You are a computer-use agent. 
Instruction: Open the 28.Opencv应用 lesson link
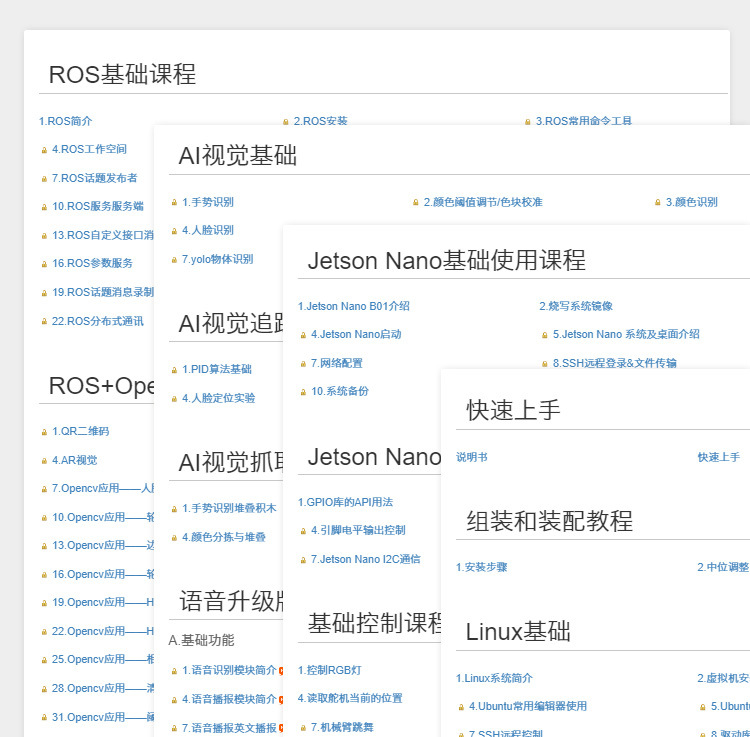pyautogui.click(x=103, y=688)
